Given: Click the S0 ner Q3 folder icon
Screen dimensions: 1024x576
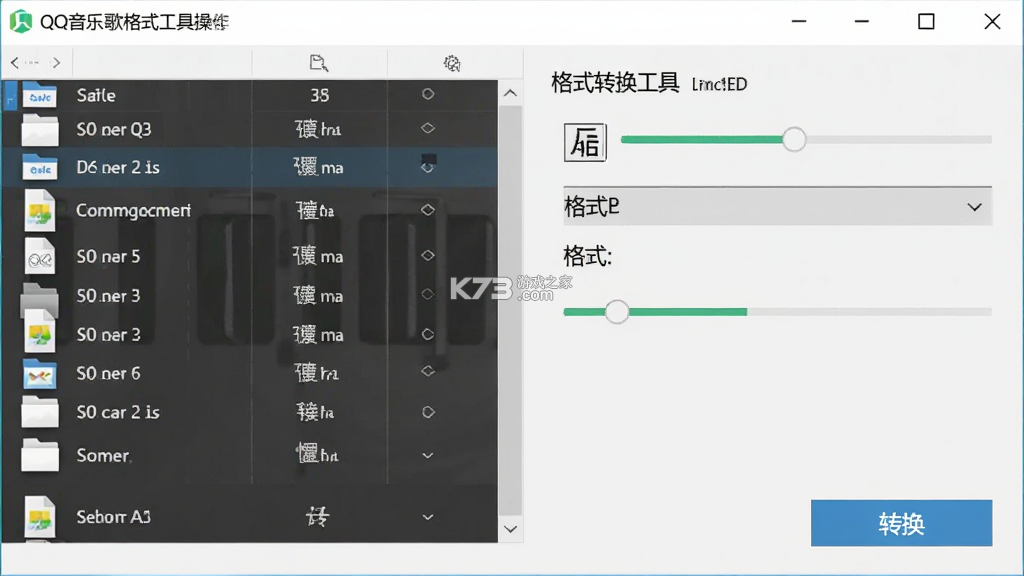Looking at the screenshot, I should pos(40,129).
